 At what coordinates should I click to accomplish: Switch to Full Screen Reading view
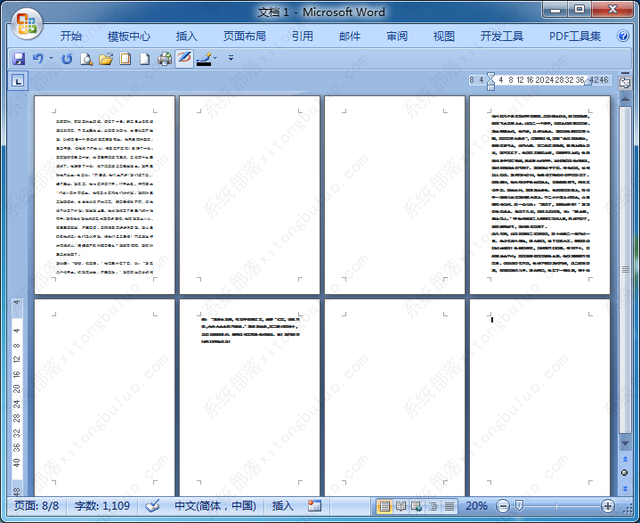[401, 506]
